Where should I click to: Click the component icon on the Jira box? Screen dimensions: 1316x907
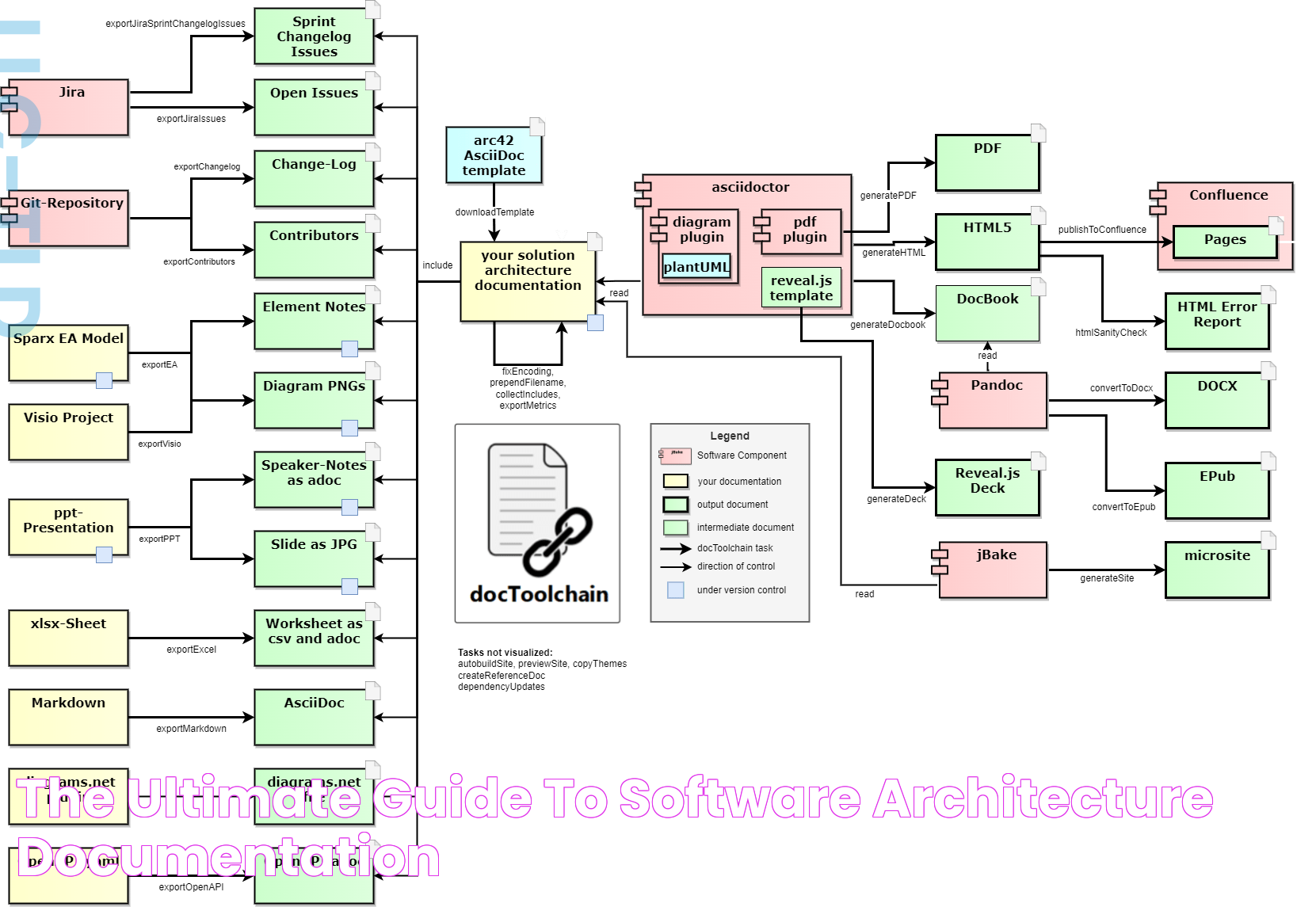pos(9,100)
